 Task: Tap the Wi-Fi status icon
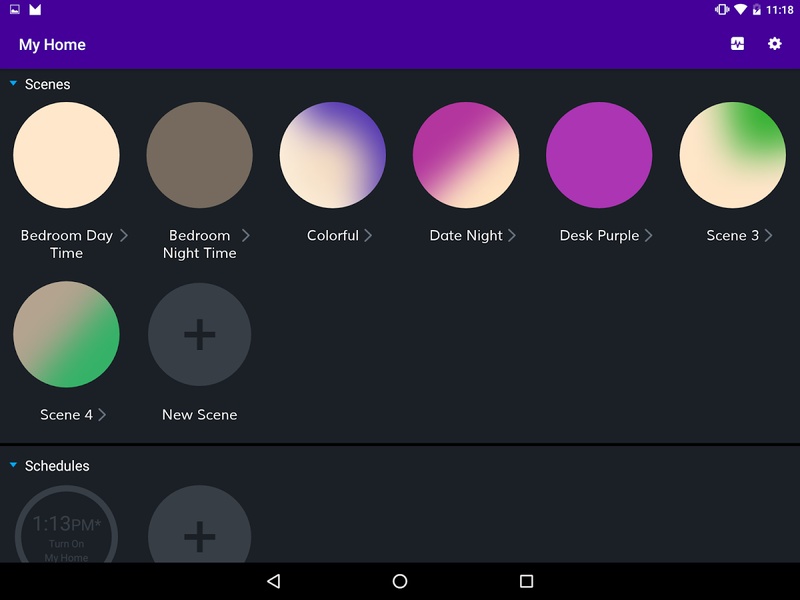pos(740,10)
